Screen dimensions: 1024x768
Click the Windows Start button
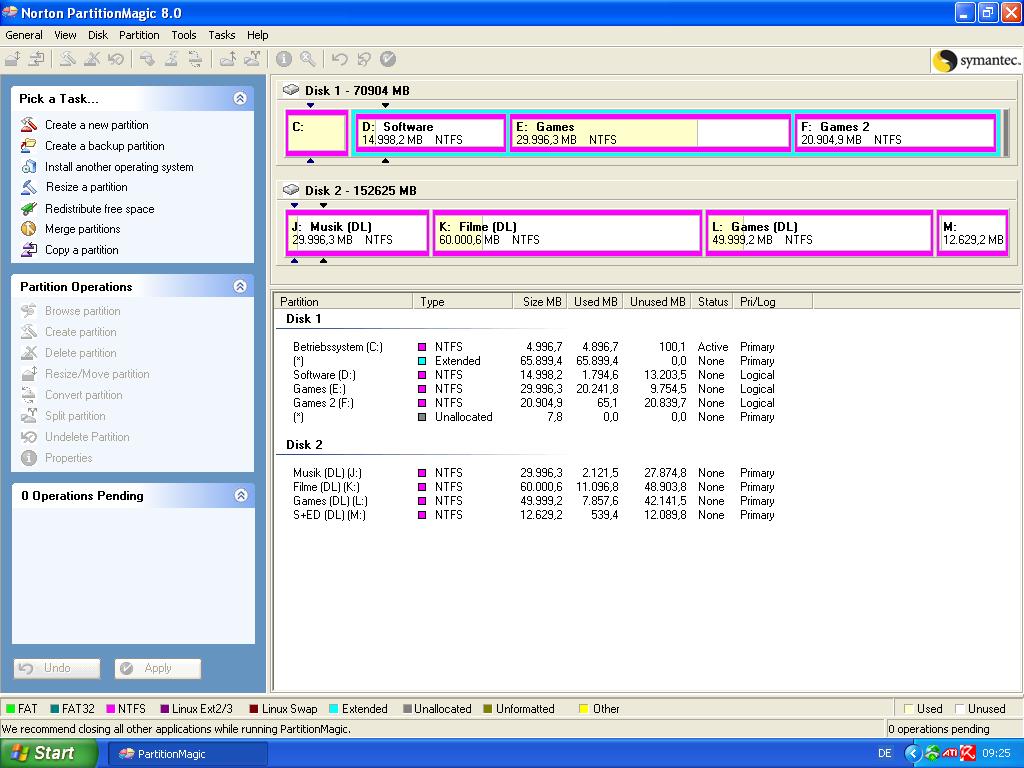[x=48, y=753]
